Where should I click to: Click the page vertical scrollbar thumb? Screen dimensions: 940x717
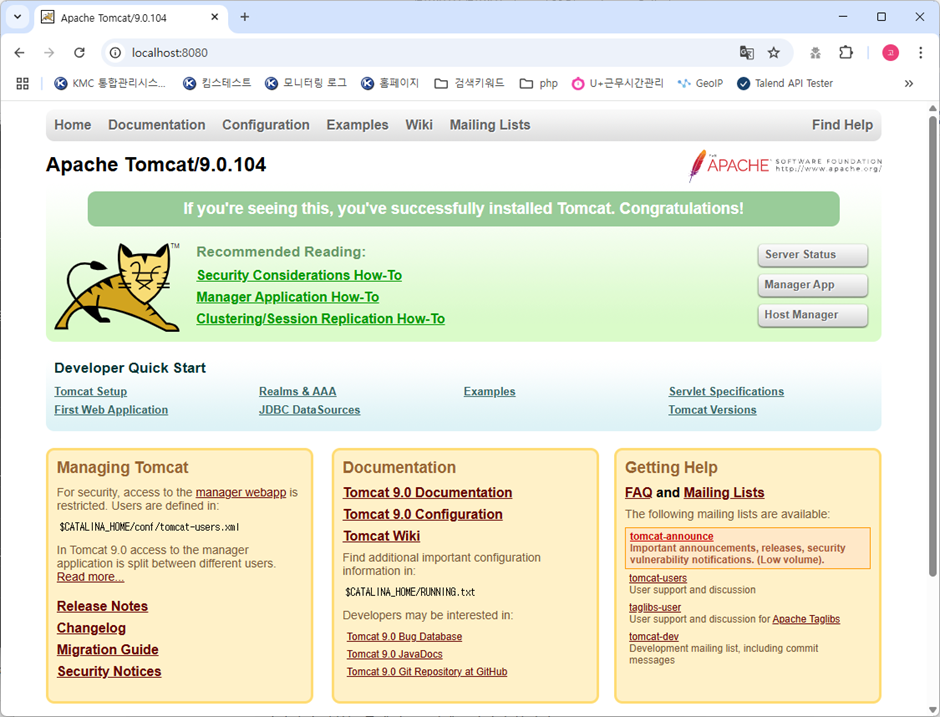[x=932, y=345]
